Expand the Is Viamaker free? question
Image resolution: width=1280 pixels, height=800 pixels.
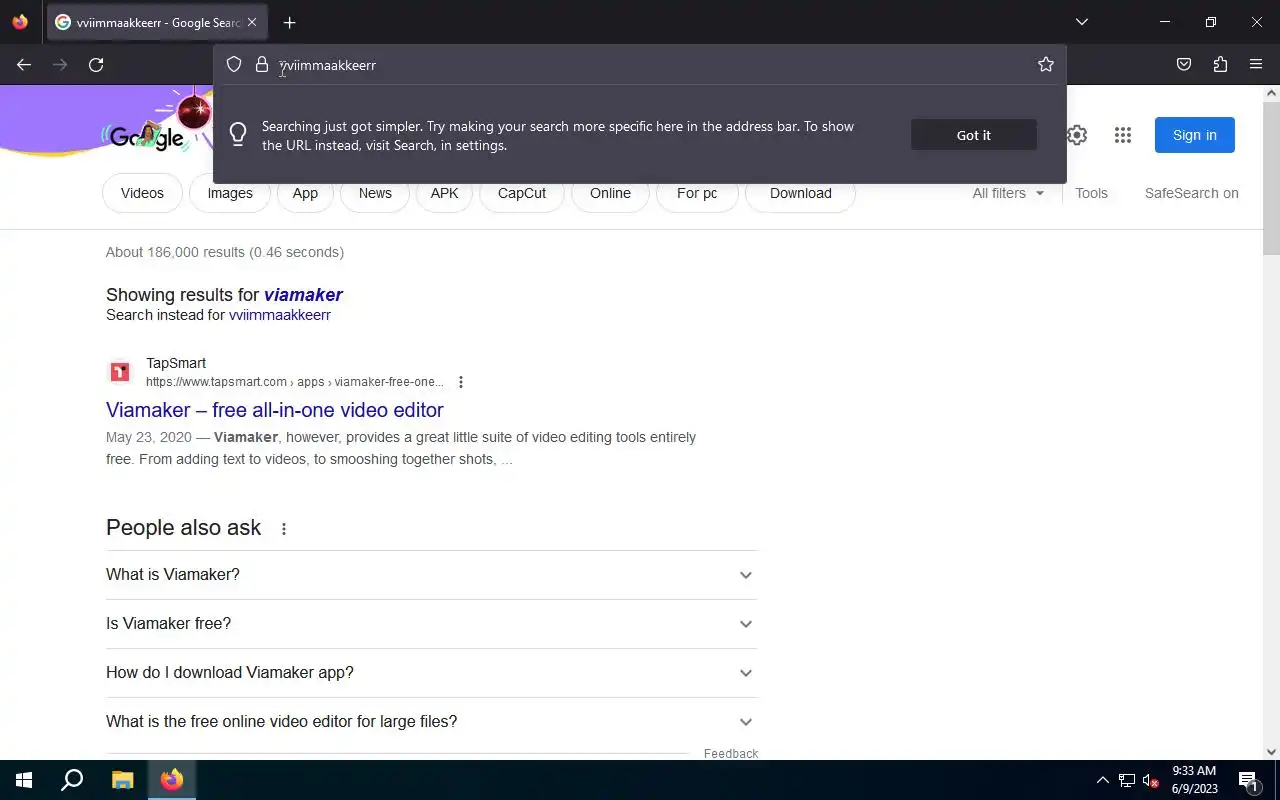pos(431,624)
